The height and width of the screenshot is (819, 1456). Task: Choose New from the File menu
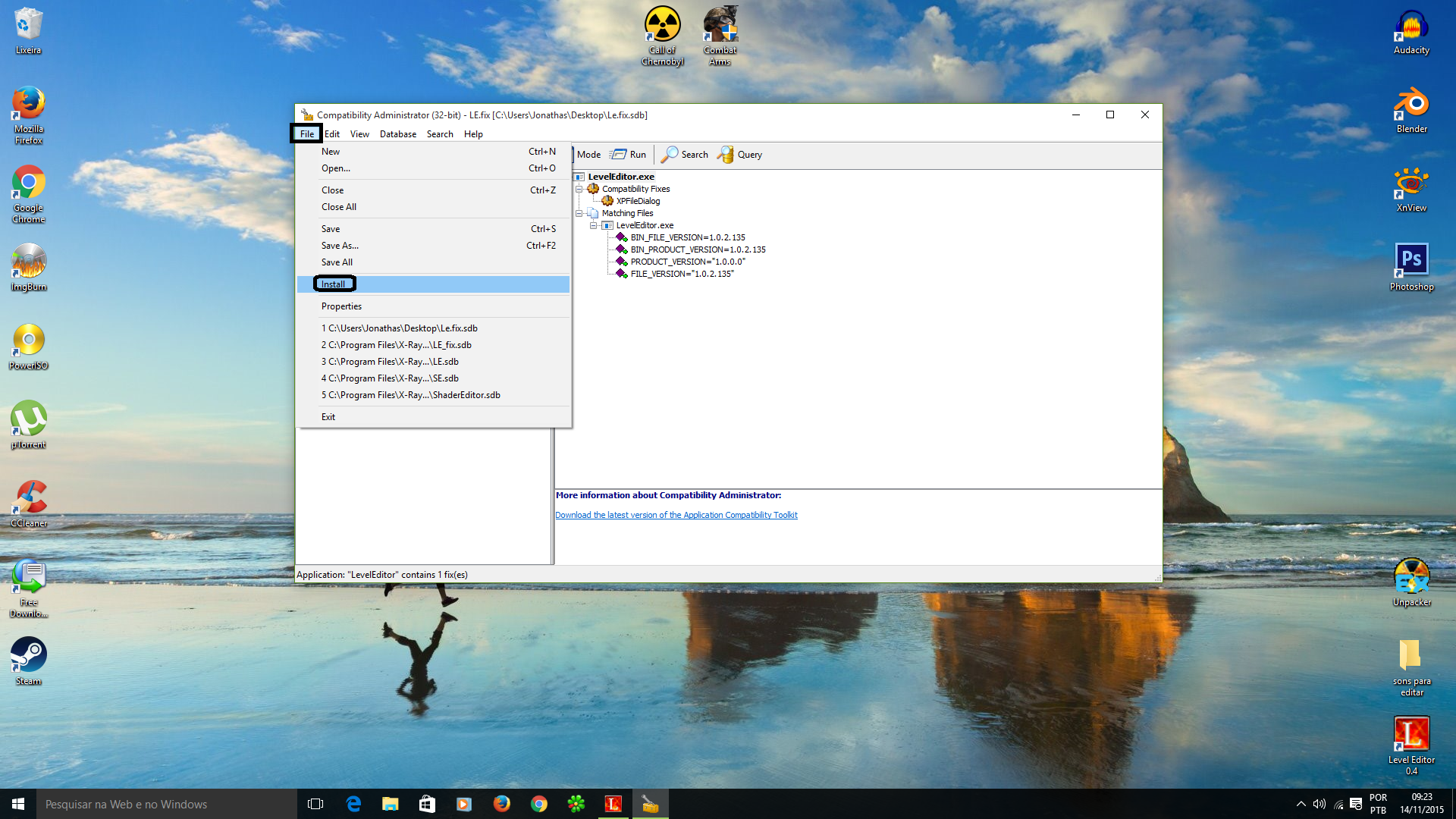pyautogui.click(x=433, y=152)
